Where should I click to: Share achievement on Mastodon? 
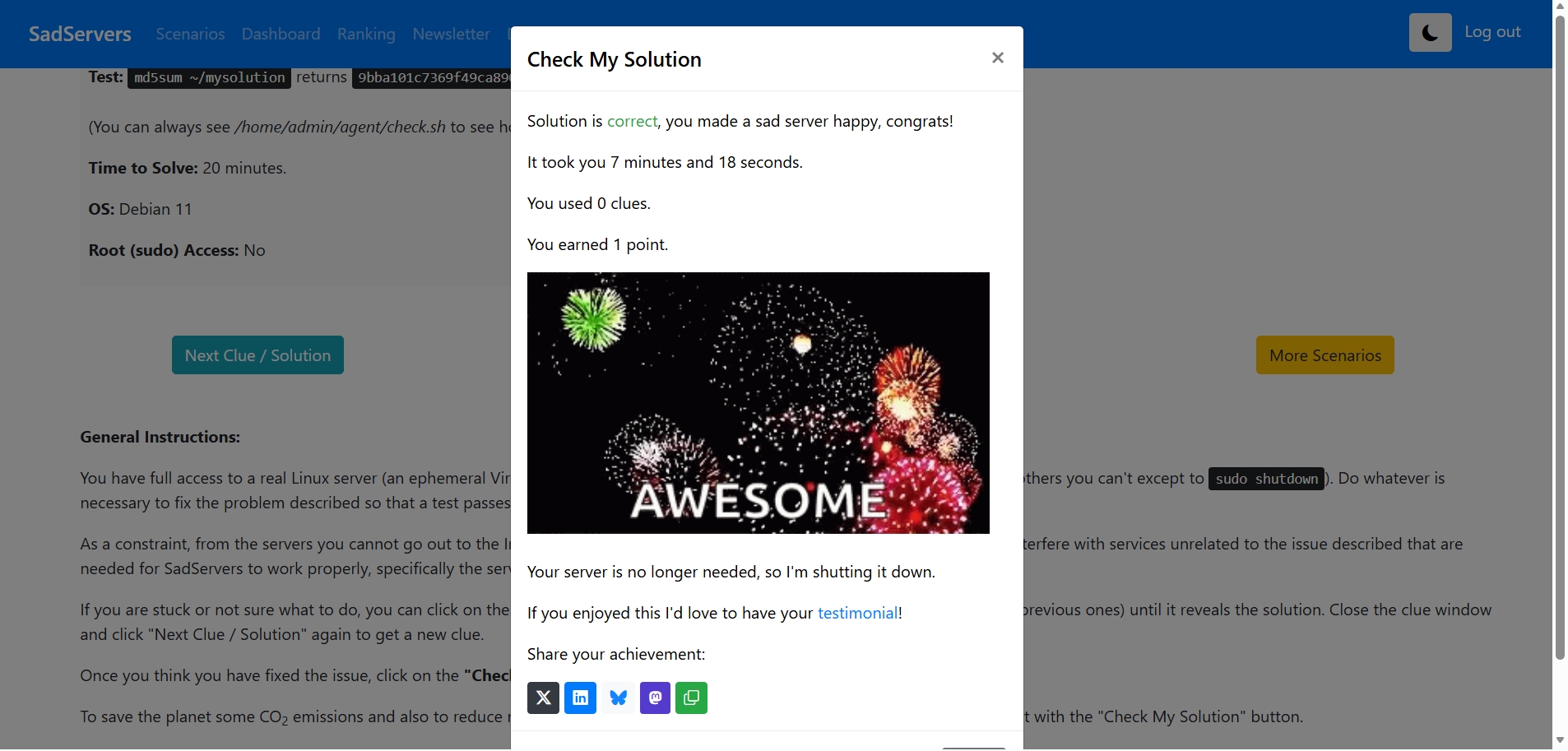coord(655,698)
